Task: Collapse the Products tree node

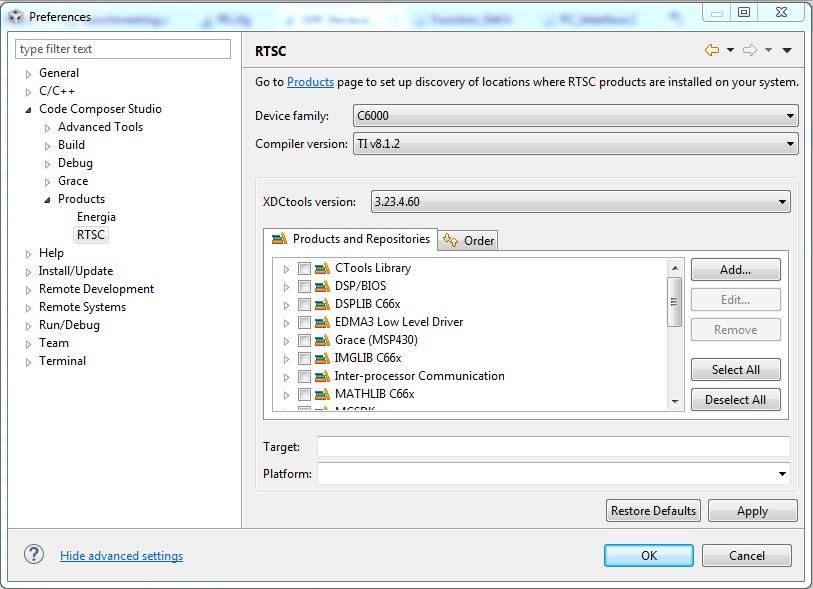Action: [x=47, y=200]
